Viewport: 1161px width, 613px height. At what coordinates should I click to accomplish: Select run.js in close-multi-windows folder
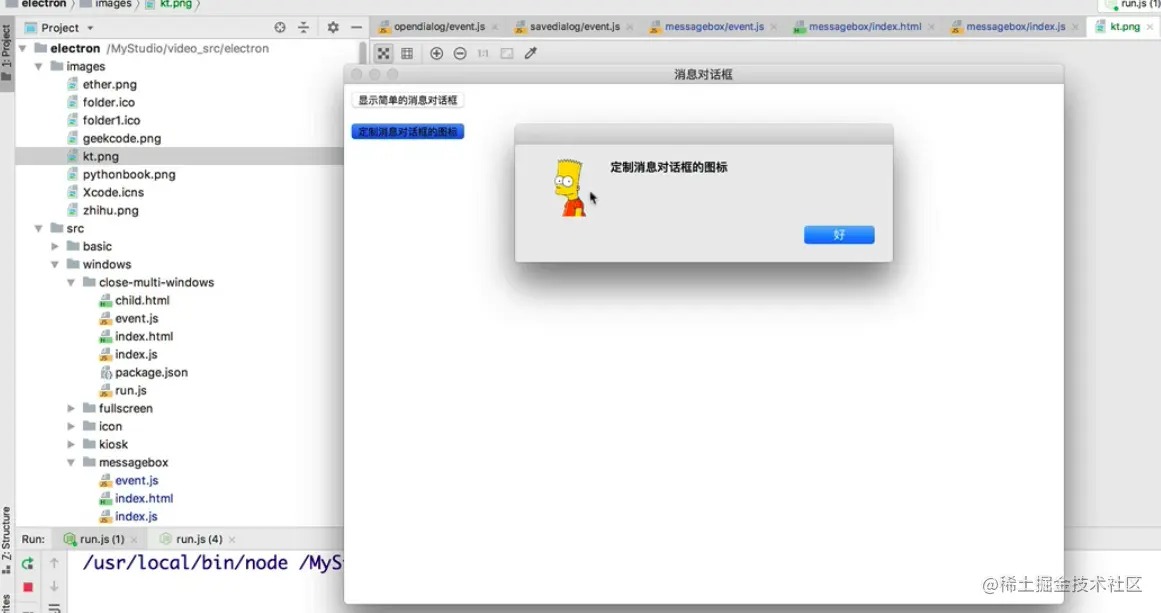click(130, 390)
